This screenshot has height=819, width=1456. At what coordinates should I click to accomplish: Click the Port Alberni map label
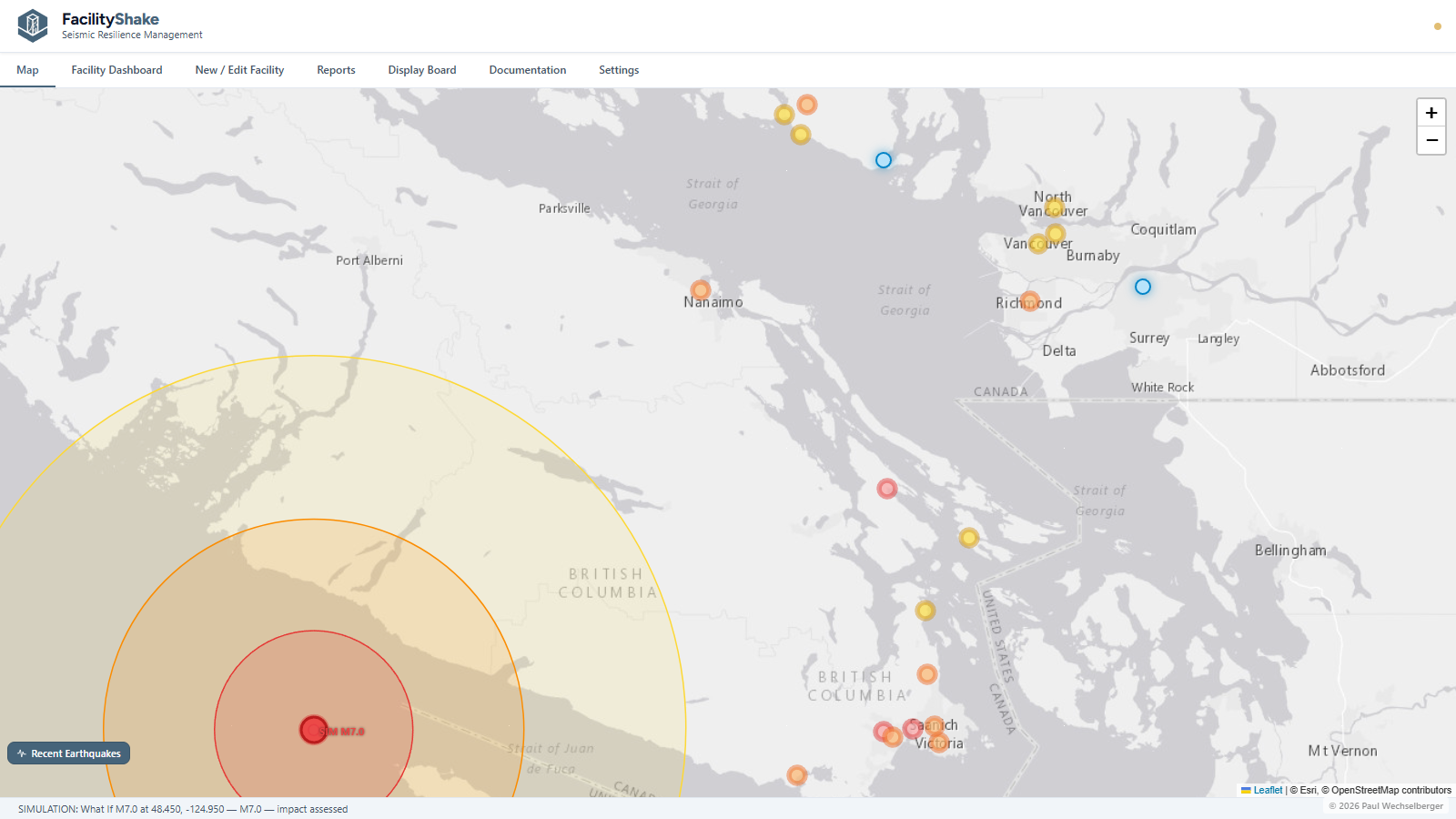(x=369, y=260)
